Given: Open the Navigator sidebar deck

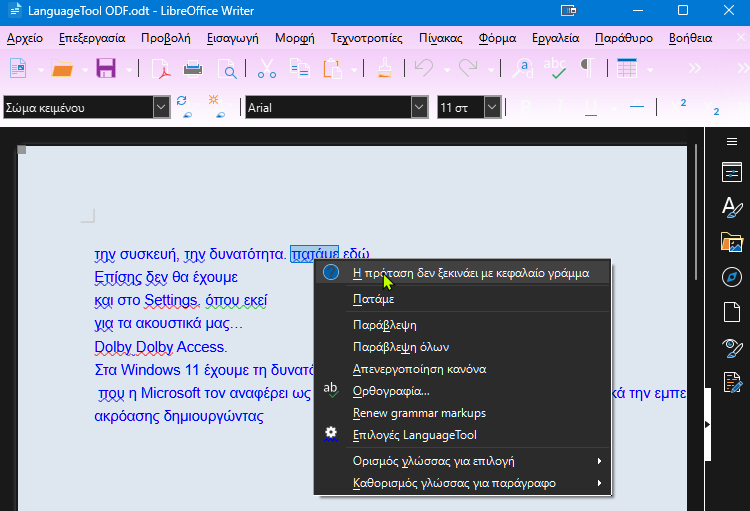Looking at the screenshot, I should 731,277.
